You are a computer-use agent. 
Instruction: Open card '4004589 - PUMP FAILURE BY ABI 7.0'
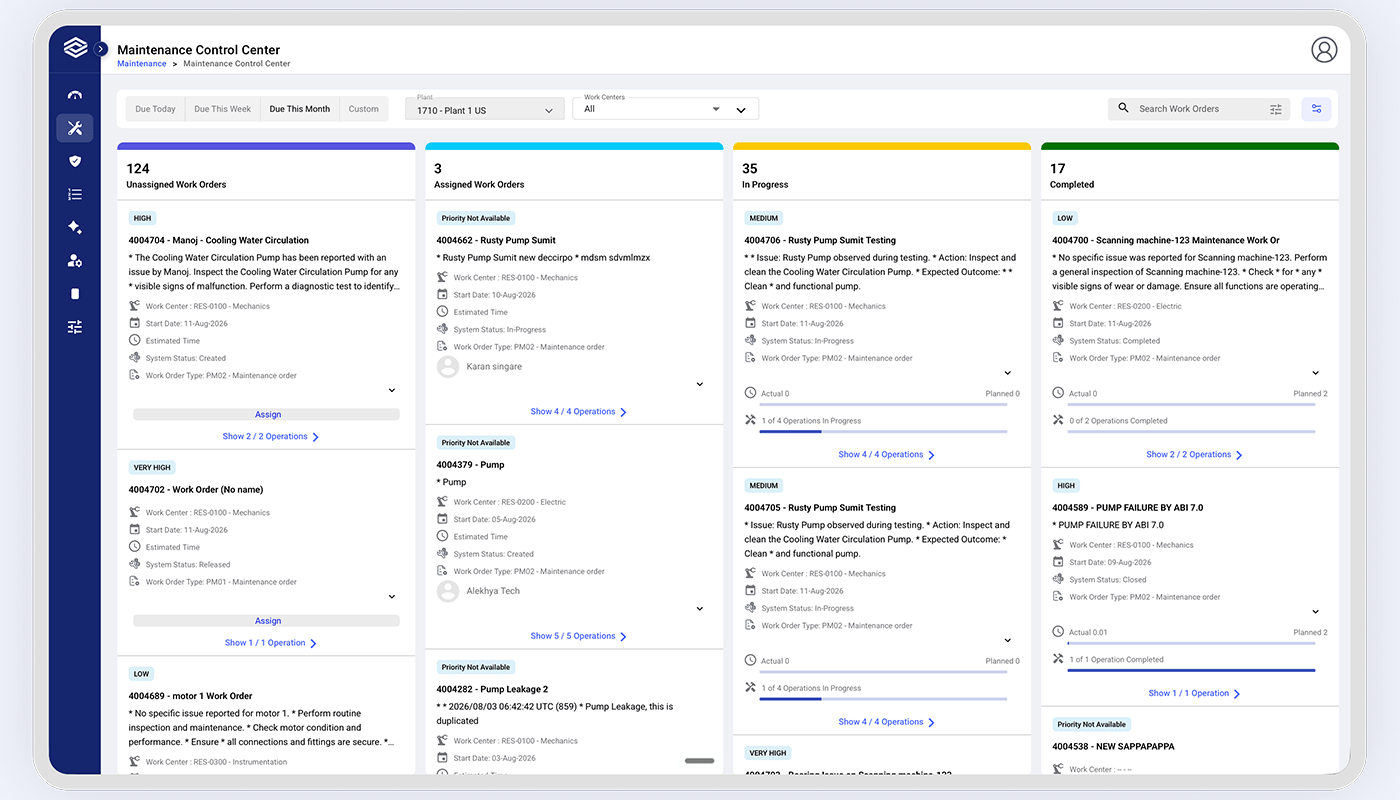[1128, 508]
